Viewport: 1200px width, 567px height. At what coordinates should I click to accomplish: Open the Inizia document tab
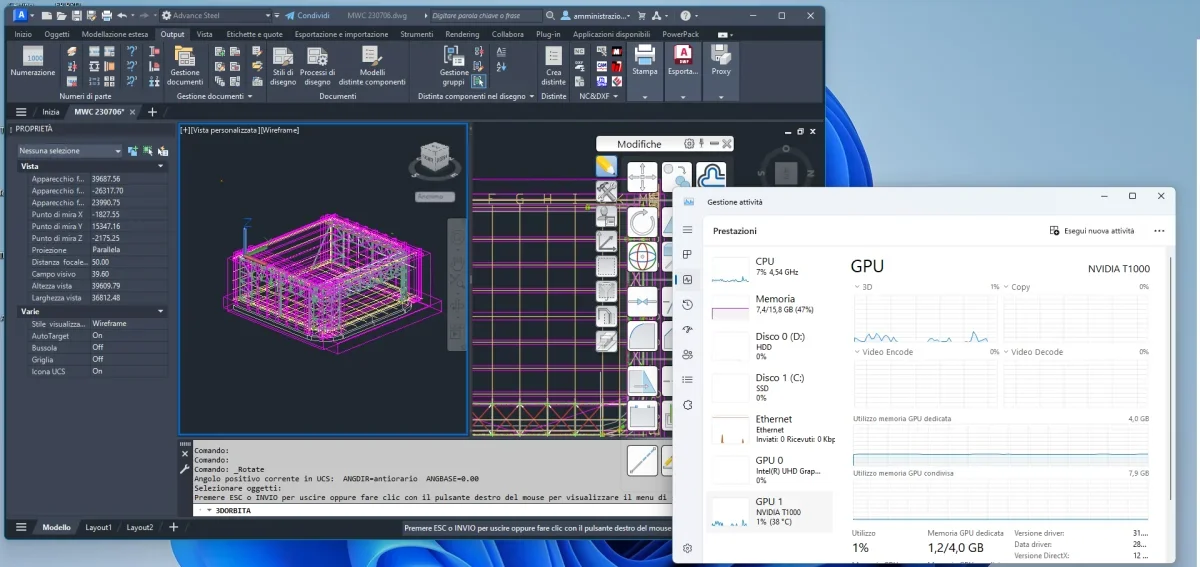(x=51, y=112)
